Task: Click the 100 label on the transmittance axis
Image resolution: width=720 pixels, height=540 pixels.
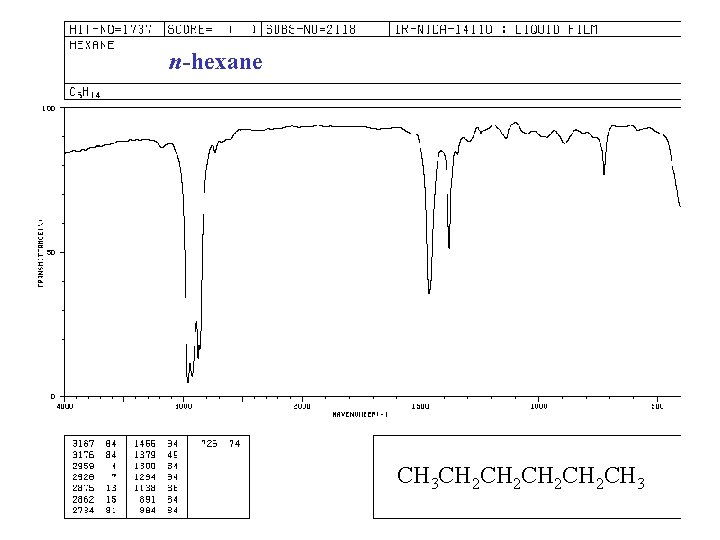Action: coord(48,109)
